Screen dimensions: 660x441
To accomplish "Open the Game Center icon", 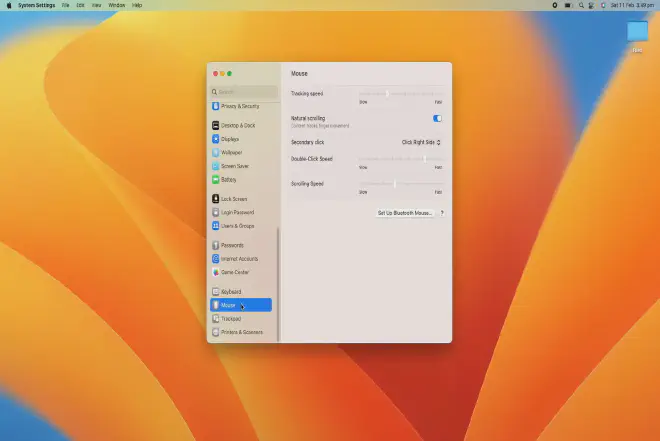I will click(216, 272).
